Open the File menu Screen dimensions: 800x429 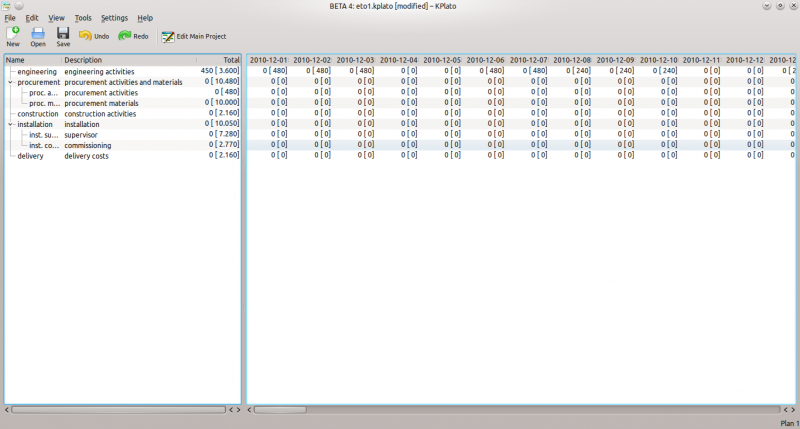point(10,18)
